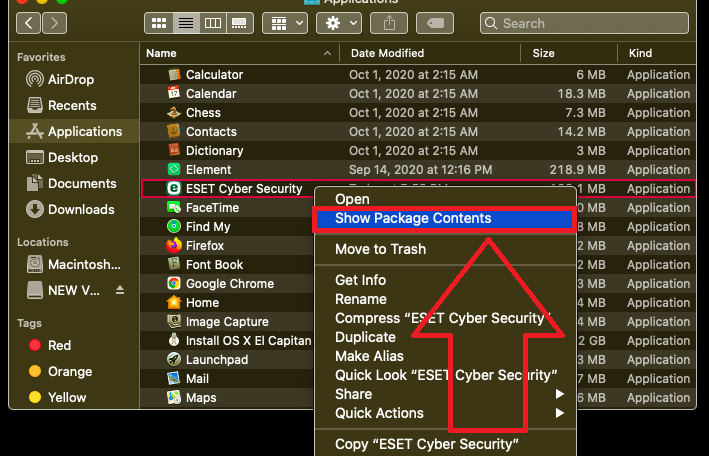Sort by the Size column
Image resolution: width=709 pixels, height=456 pixels.
(x=569, y=53)
